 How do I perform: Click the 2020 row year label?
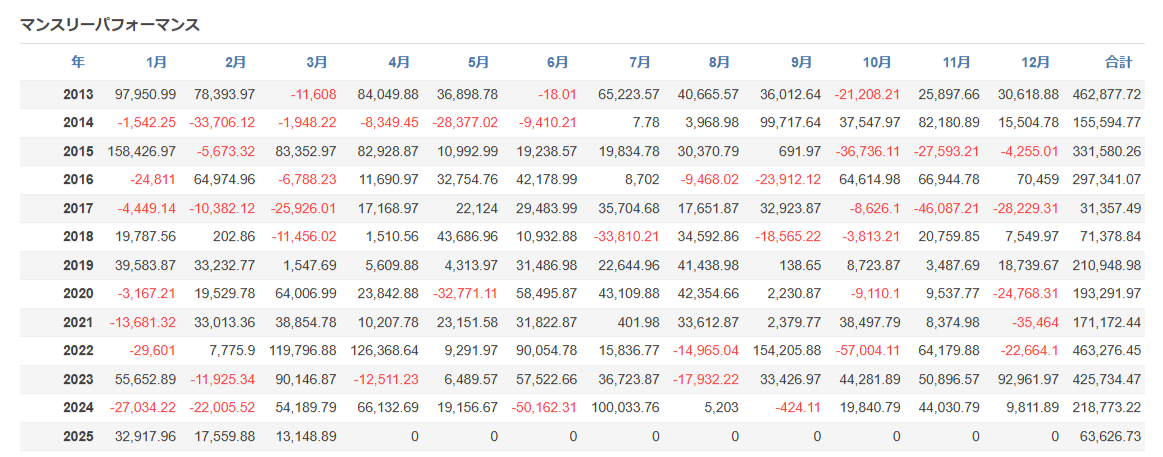pyautogui.click(x=78, y=294)
